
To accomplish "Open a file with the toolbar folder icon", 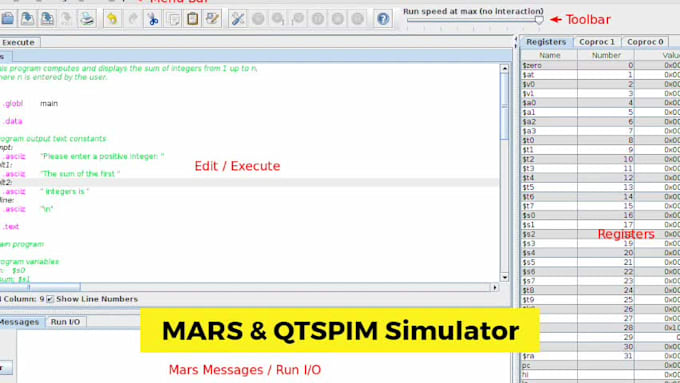I will point(7,19).
